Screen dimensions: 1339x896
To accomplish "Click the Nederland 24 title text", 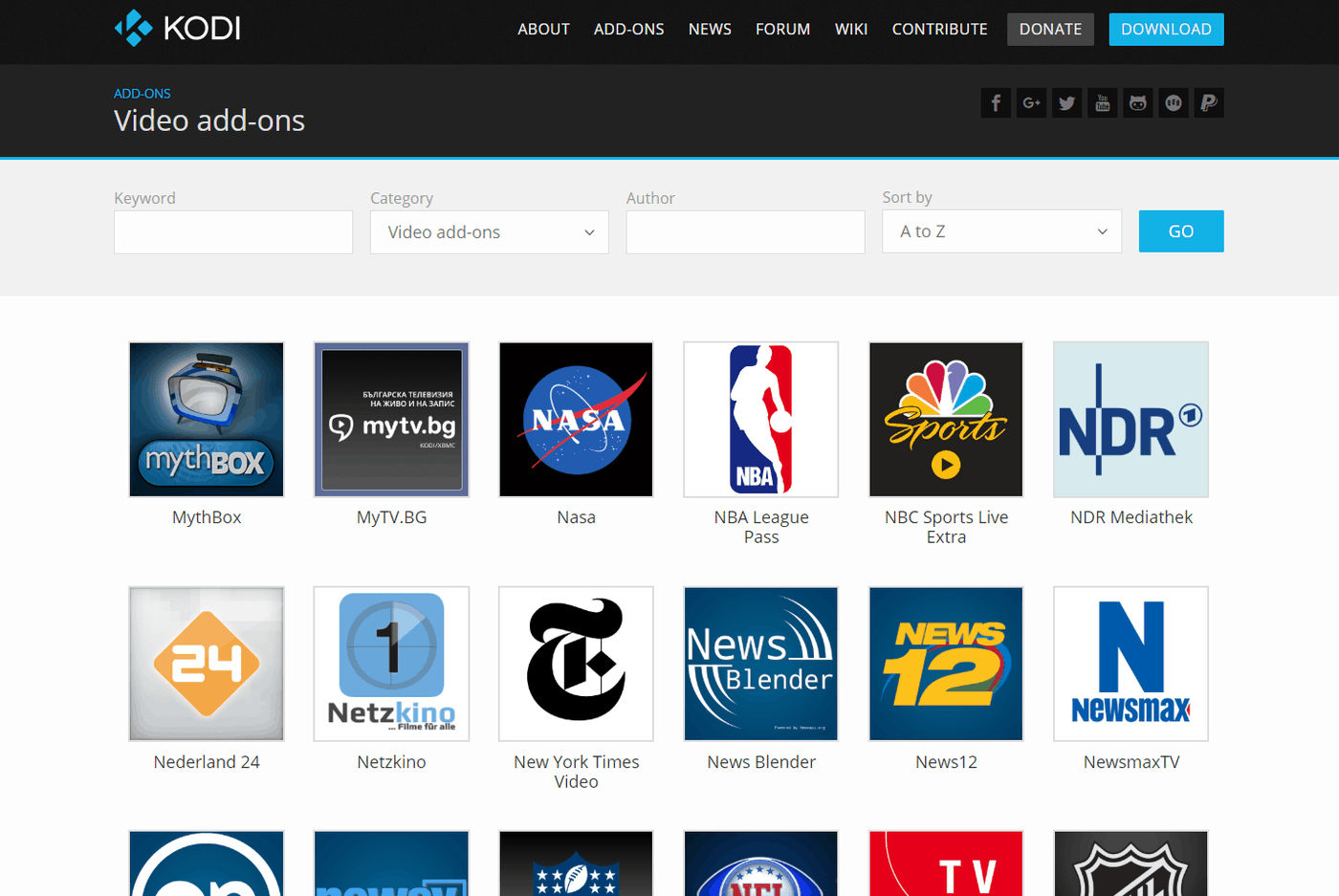I will pos(207,762).
